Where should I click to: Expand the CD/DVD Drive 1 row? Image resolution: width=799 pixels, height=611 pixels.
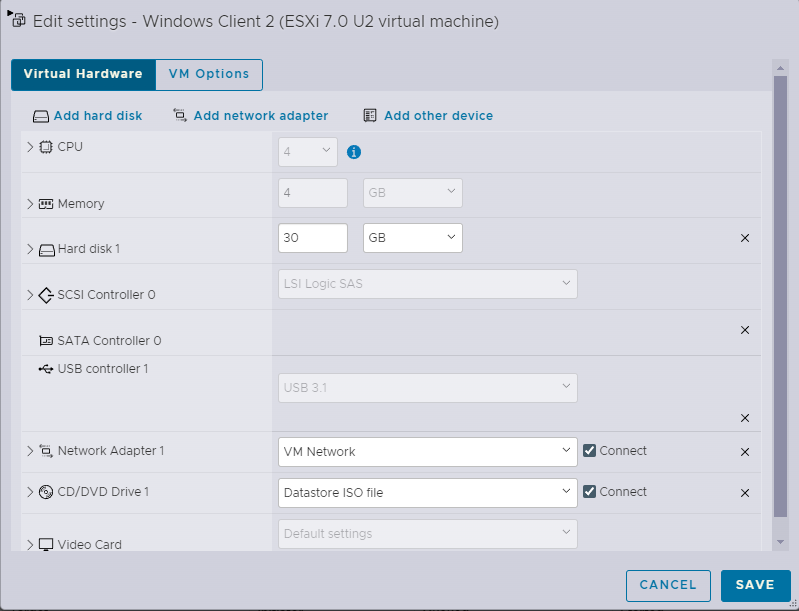tap(30, 492)
